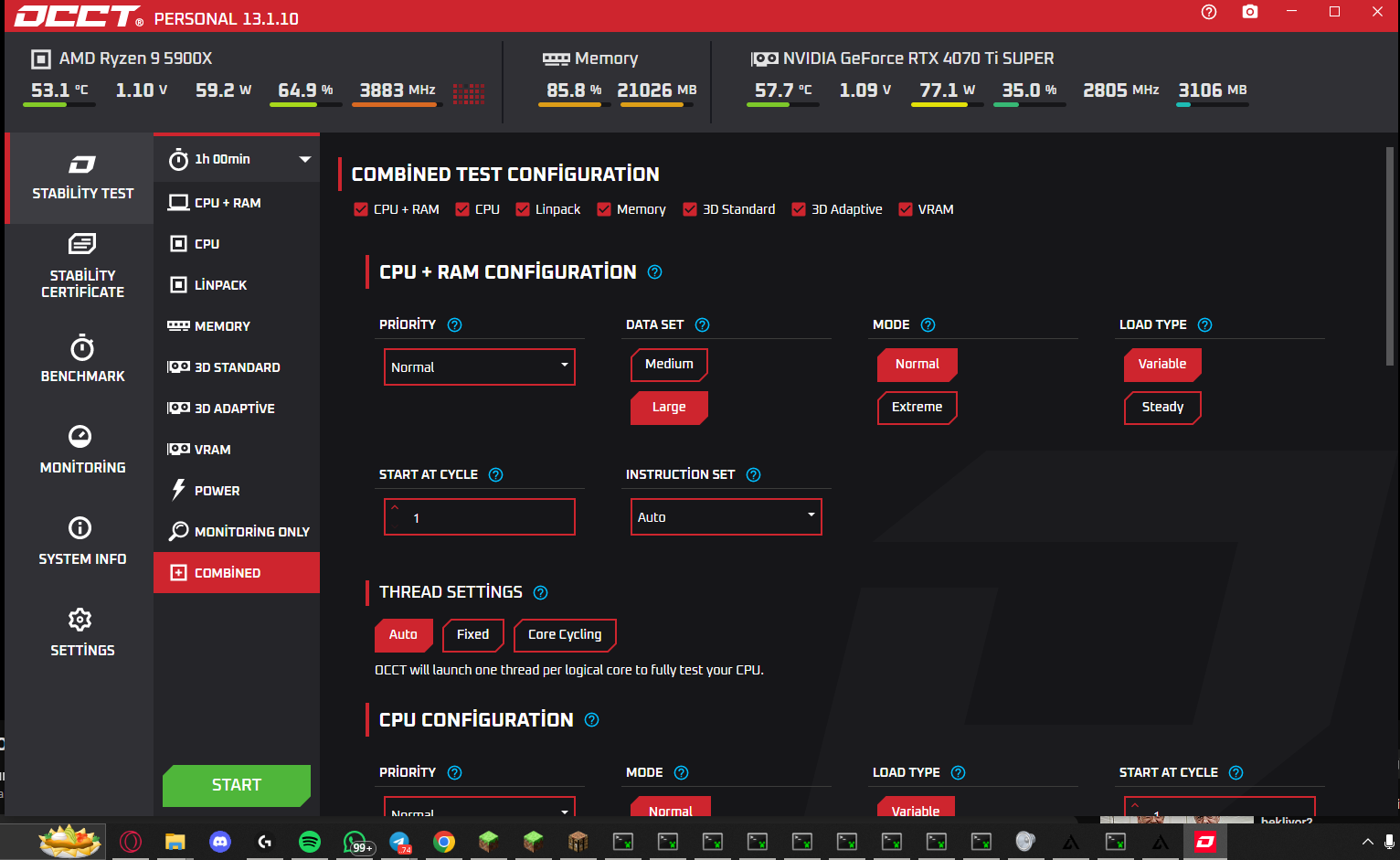The width and height of the screenshot is (1400, 860).
Task: Toggle the Memory test checkbox
Action: click(604, 209)
